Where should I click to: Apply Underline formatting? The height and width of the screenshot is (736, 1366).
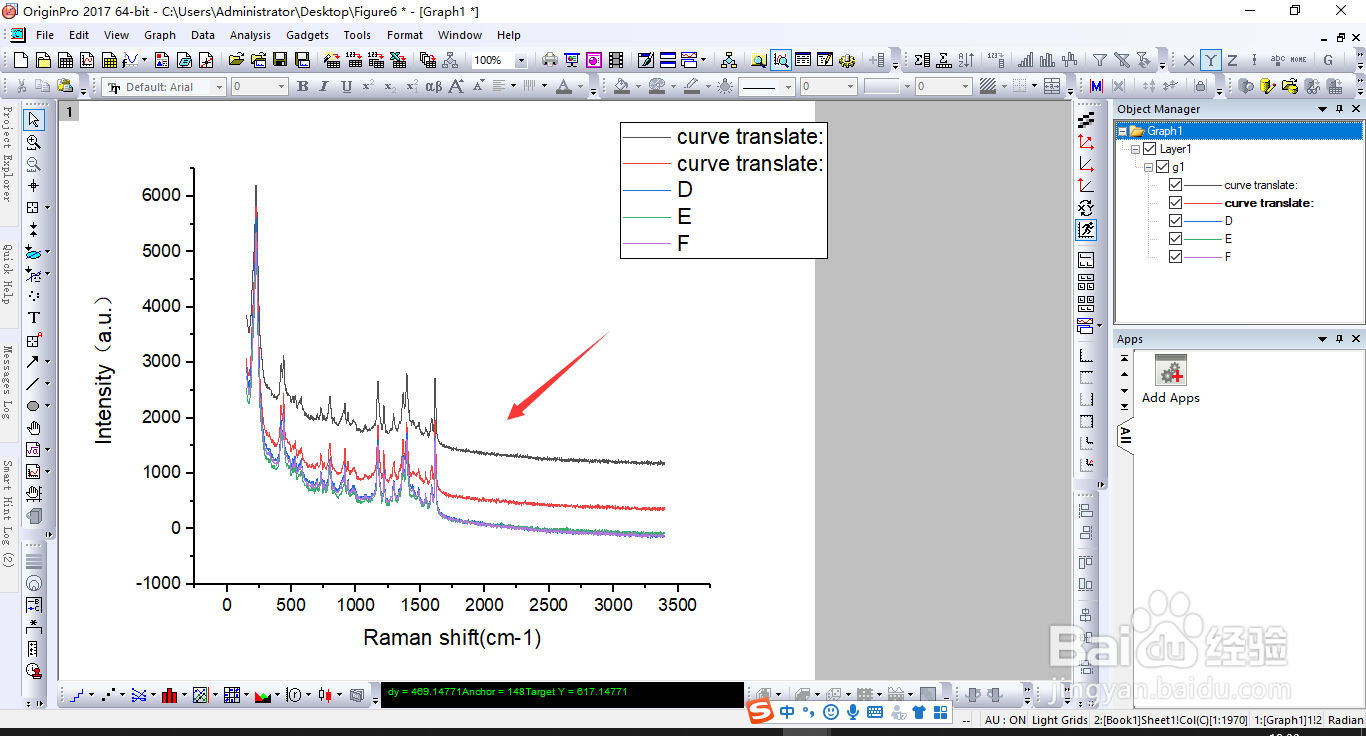coord(346,87)
